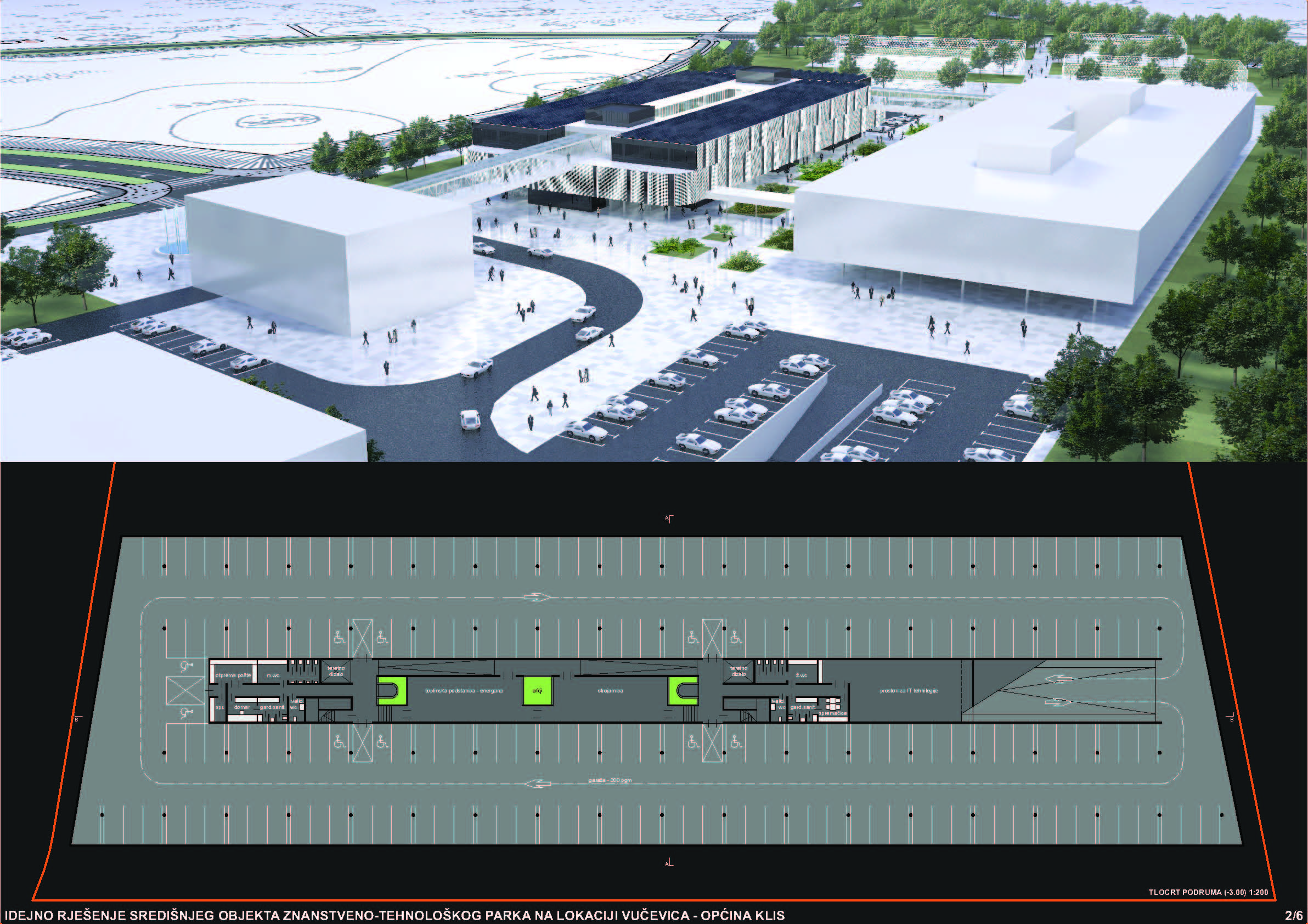Click the 'toplinska podstanica - energana' room label
The image size is (1308, 924).
(464, 690)
